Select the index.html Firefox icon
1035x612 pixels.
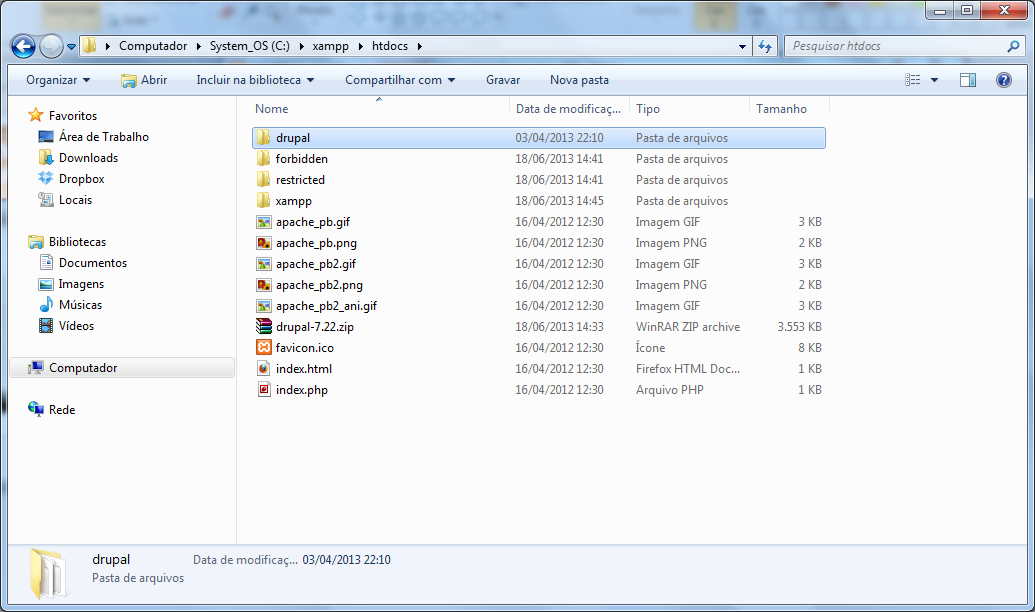click(263, 368)
